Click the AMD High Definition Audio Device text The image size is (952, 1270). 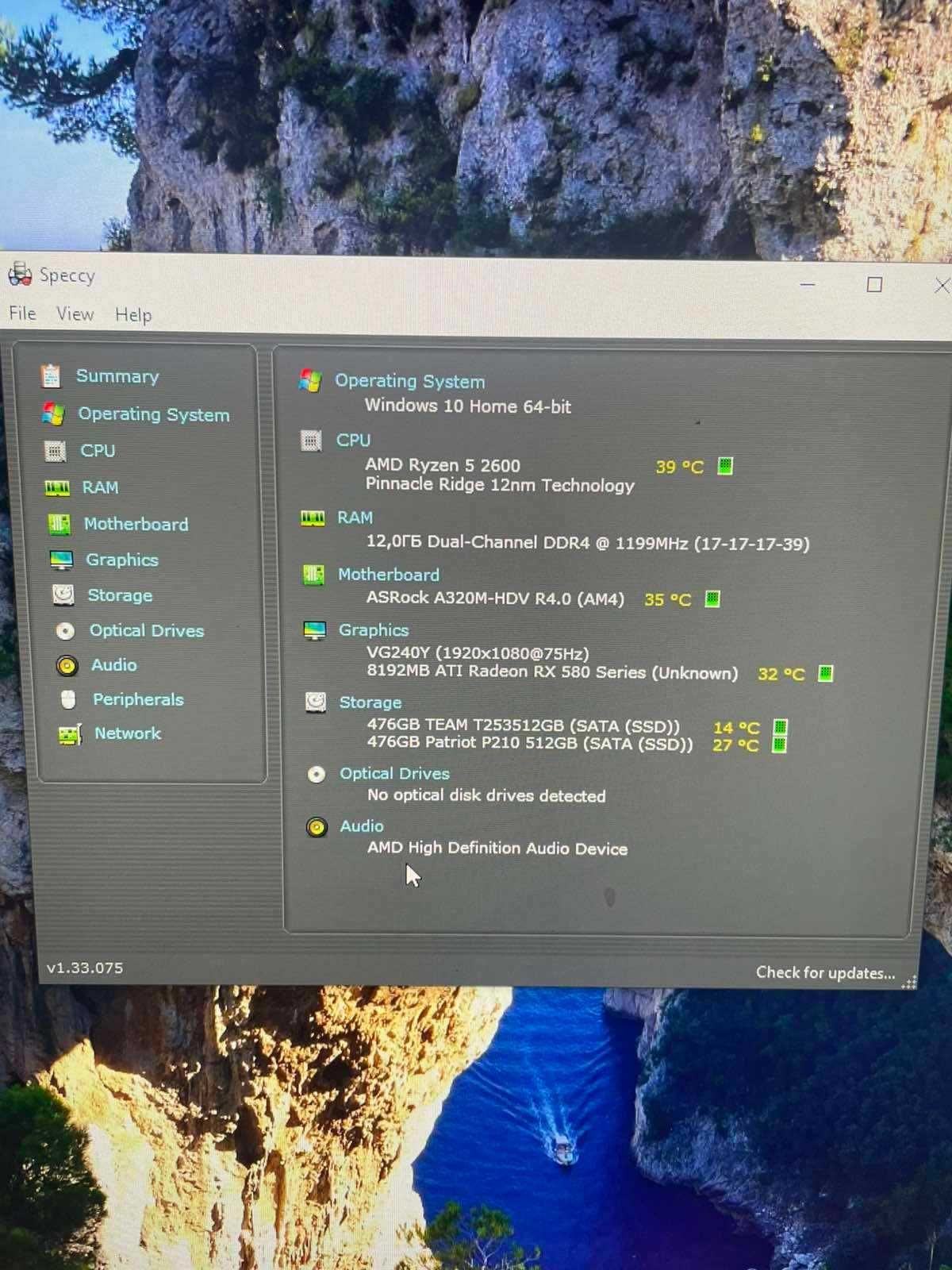(x=497, y=849)
